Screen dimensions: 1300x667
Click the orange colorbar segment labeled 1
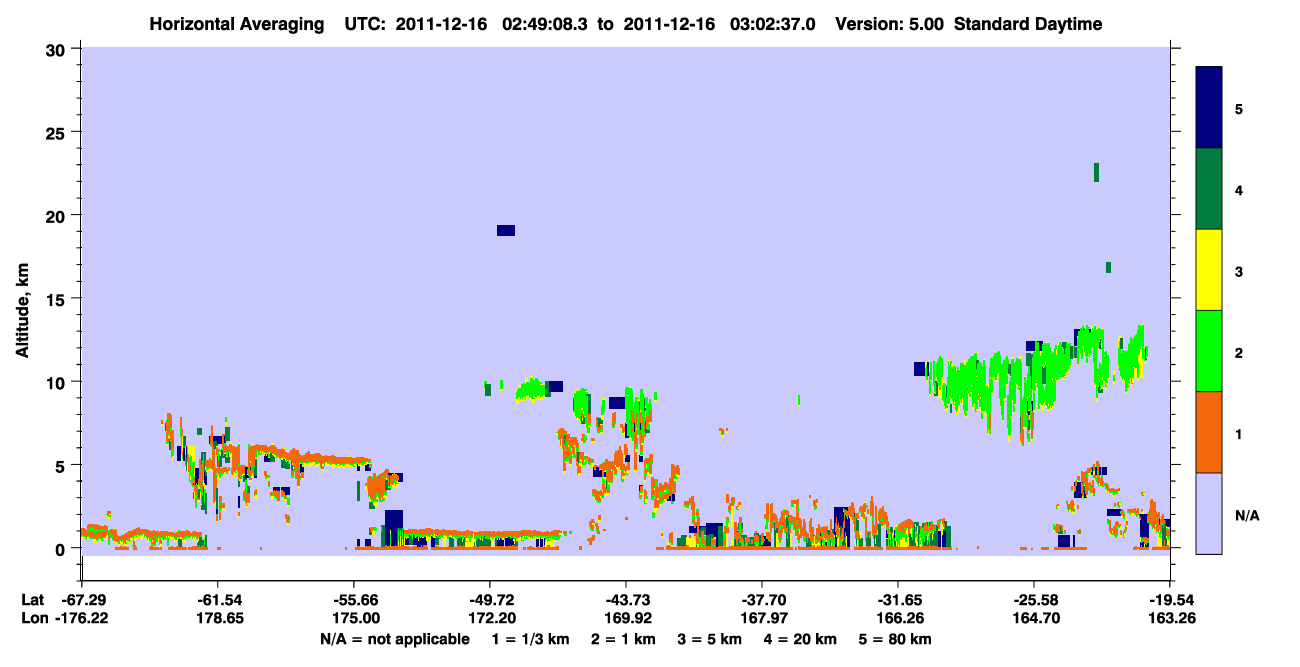[x=1209, y=432]
